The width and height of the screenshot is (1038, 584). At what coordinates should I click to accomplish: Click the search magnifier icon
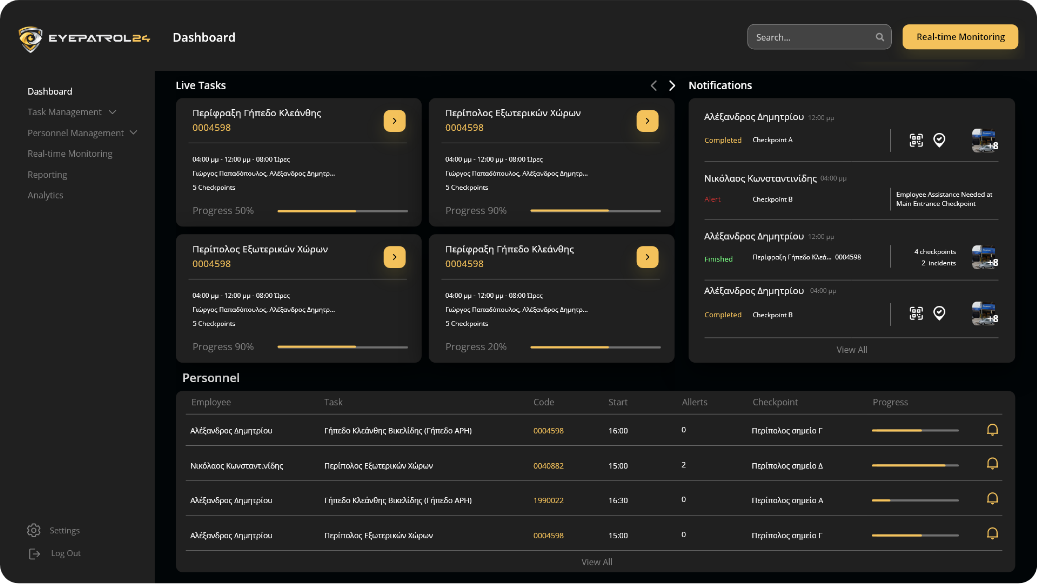(880, 38)
